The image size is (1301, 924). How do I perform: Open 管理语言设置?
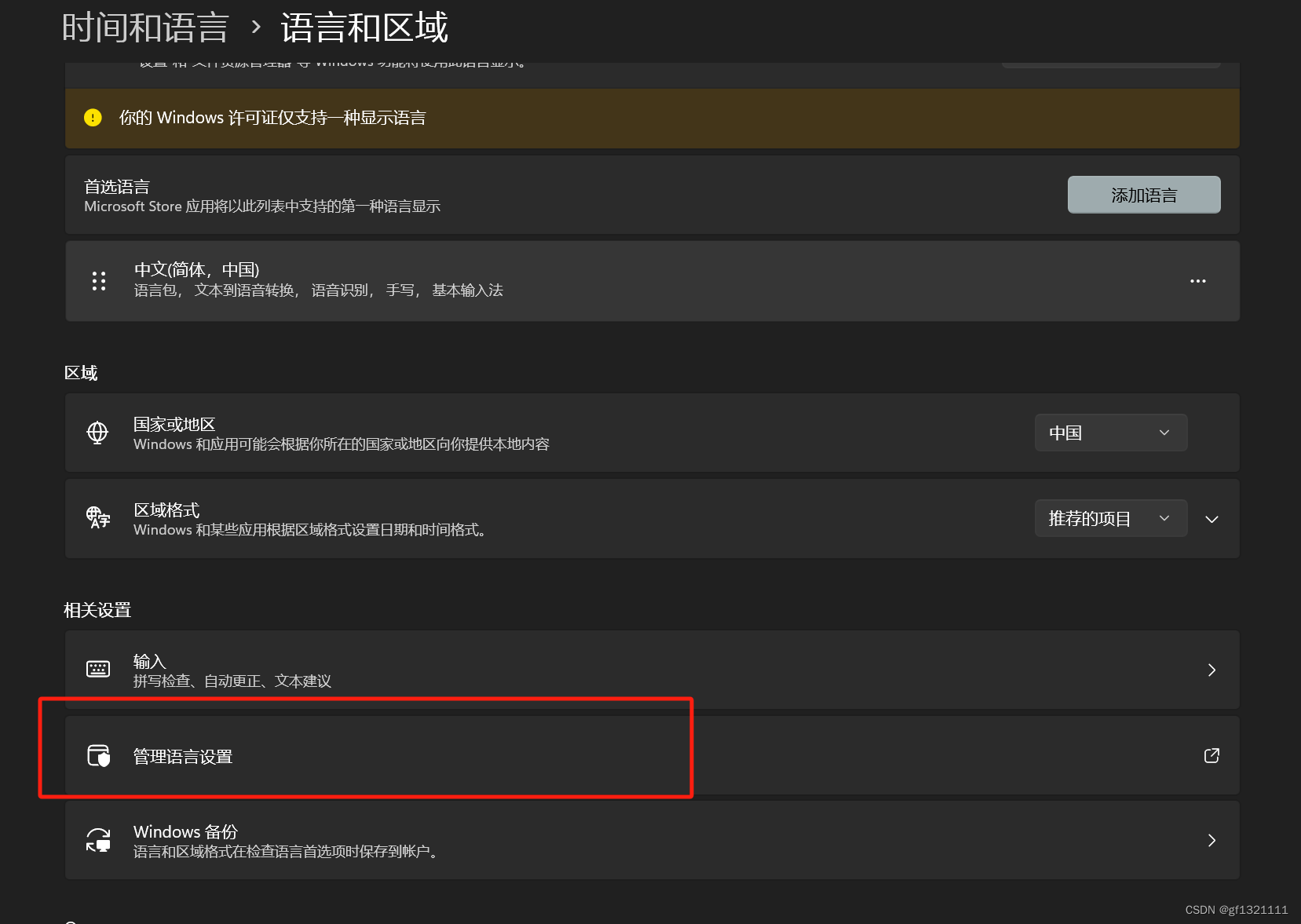pos(652,755)
